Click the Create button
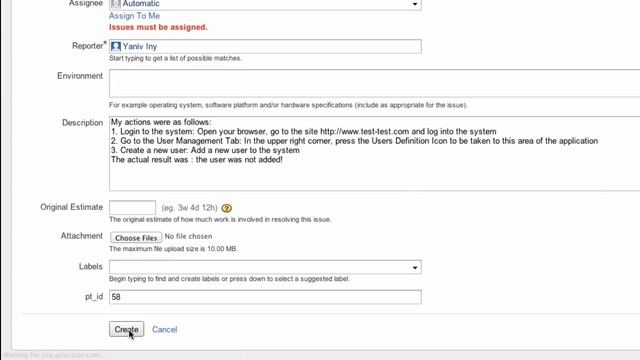Viewport: 640px width, 360px height. [x=127, y=329]
